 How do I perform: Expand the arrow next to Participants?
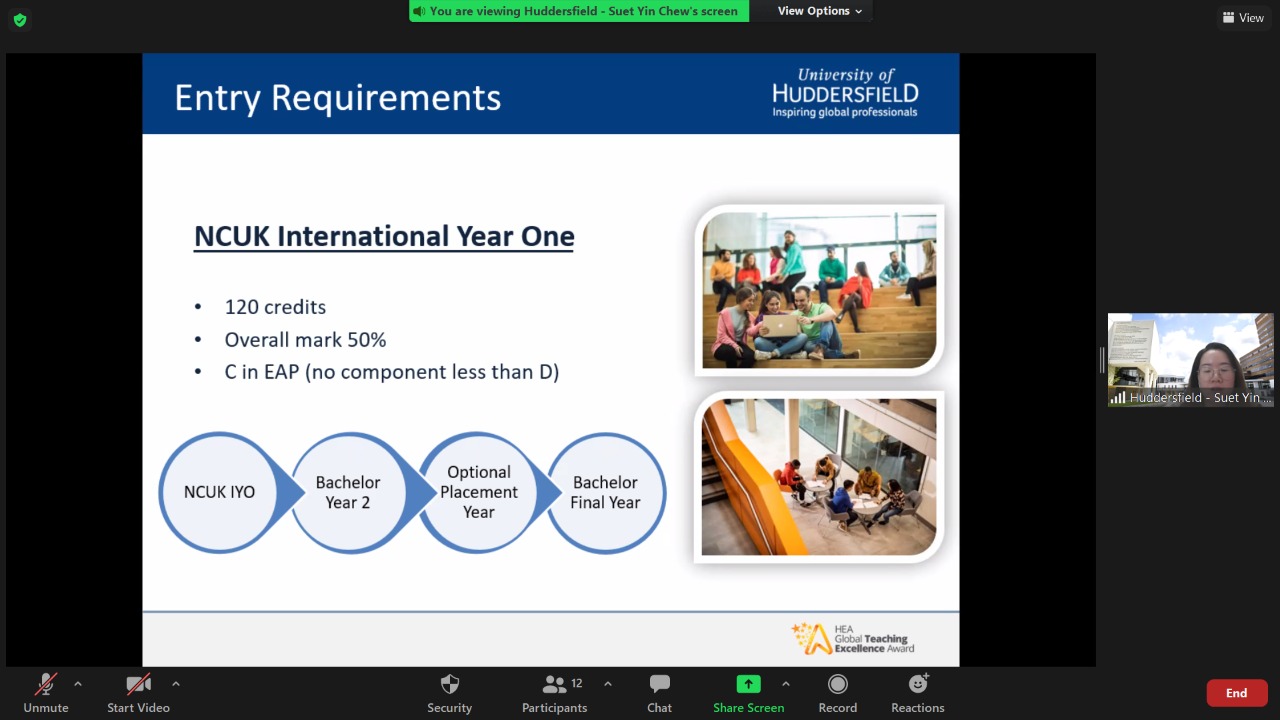point(607,684)
